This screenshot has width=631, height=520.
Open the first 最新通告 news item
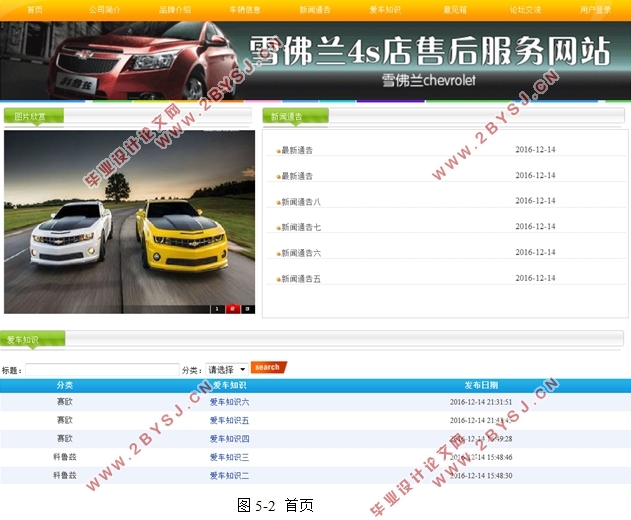click(297, 150)
